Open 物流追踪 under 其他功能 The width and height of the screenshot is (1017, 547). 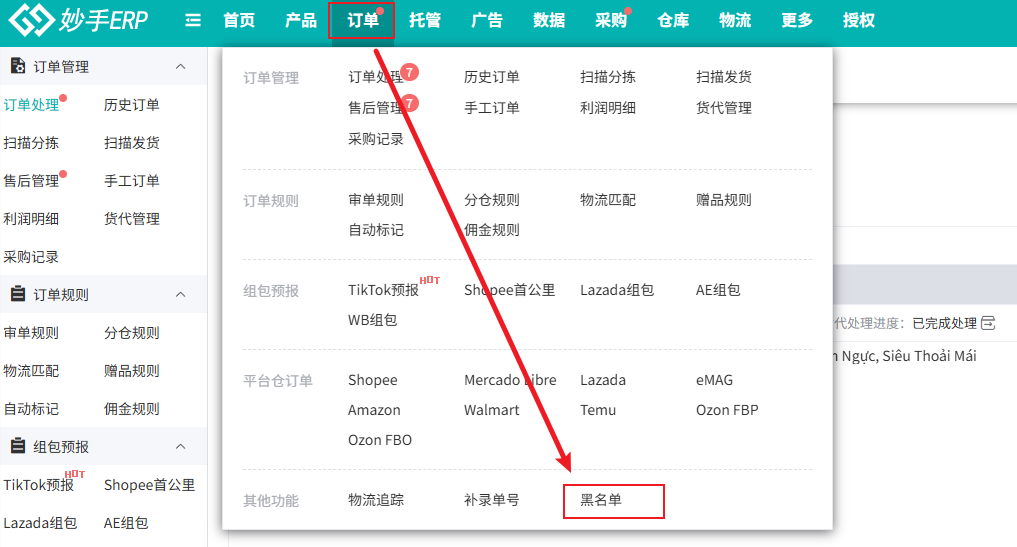point(376,499)
